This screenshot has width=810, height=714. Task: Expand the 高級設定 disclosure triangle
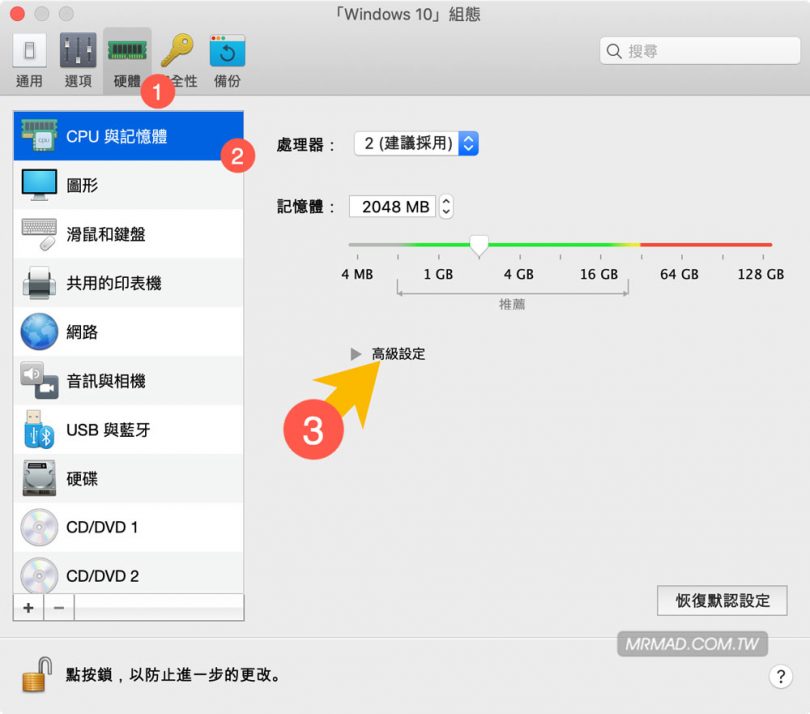(x=356, y=353)
